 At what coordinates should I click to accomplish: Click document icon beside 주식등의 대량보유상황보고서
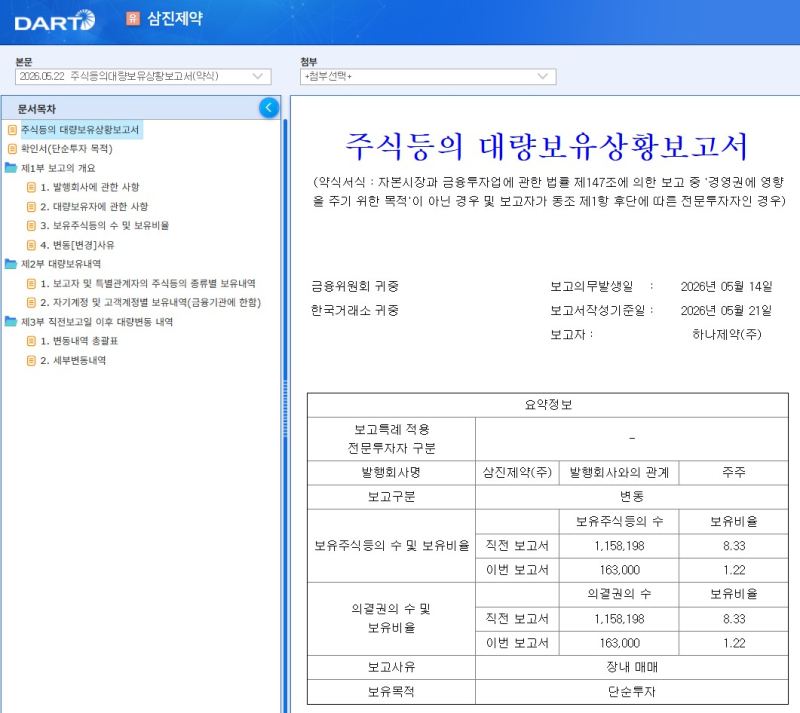click(x=12, y=130)
